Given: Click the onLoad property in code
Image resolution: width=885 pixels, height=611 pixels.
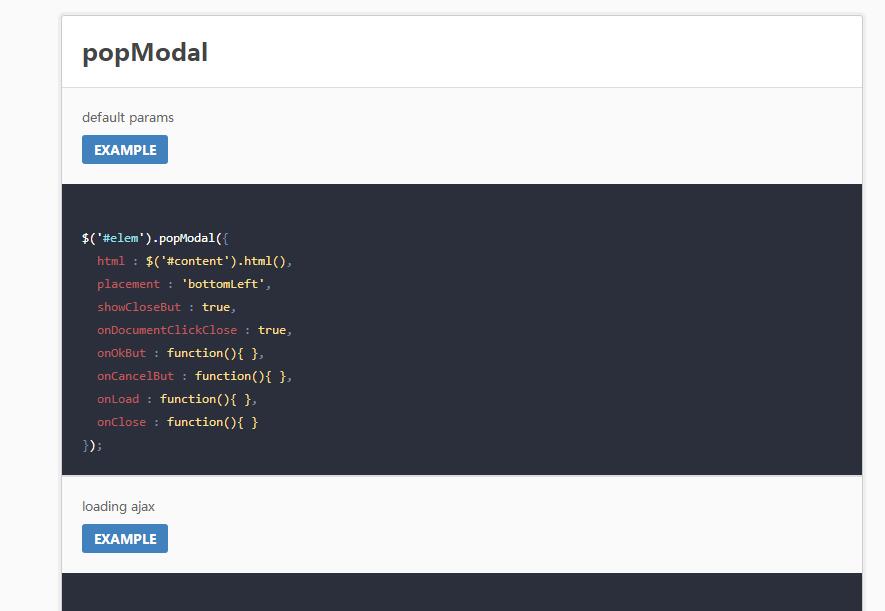Looking at the screenshot, I should (118, 399).
